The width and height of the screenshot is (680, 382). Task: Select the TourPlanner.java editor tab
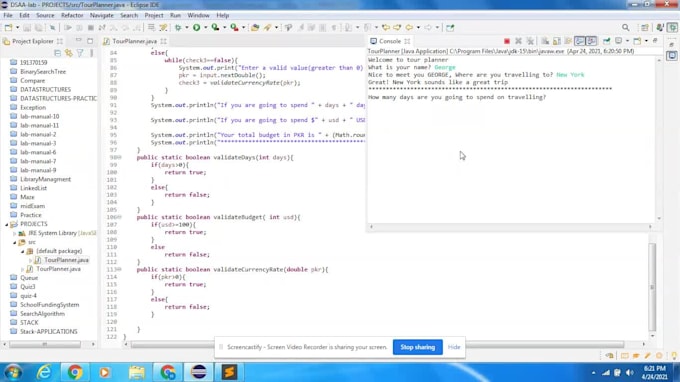pos(134,41)
